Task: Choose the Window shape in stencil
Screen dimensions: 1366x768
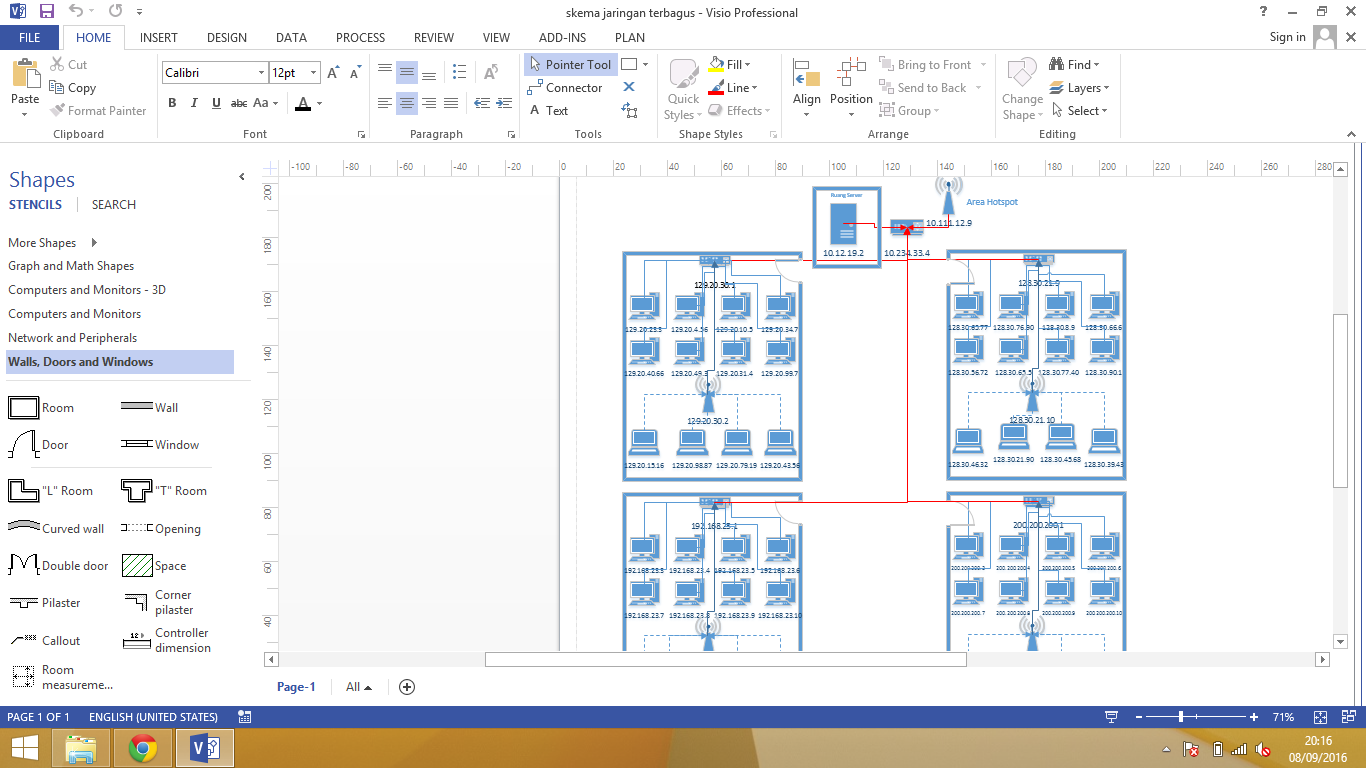Action: point(160,445)
